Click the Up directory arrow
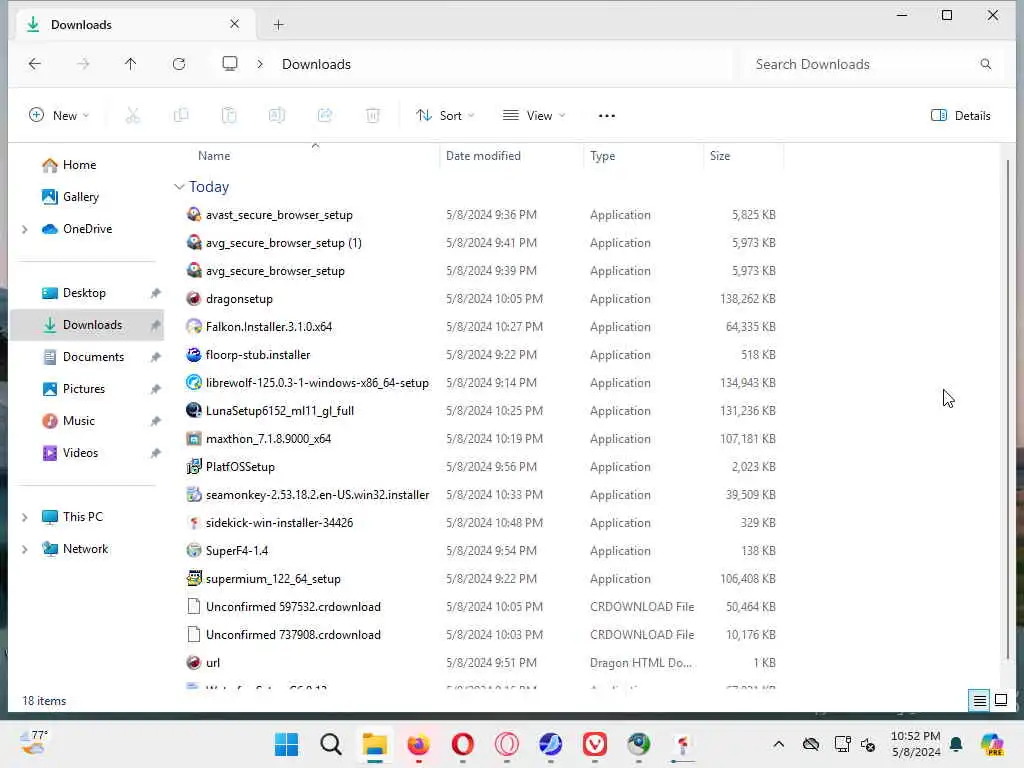The width and height of the screenshot is (1024, 768). (131, 63)
